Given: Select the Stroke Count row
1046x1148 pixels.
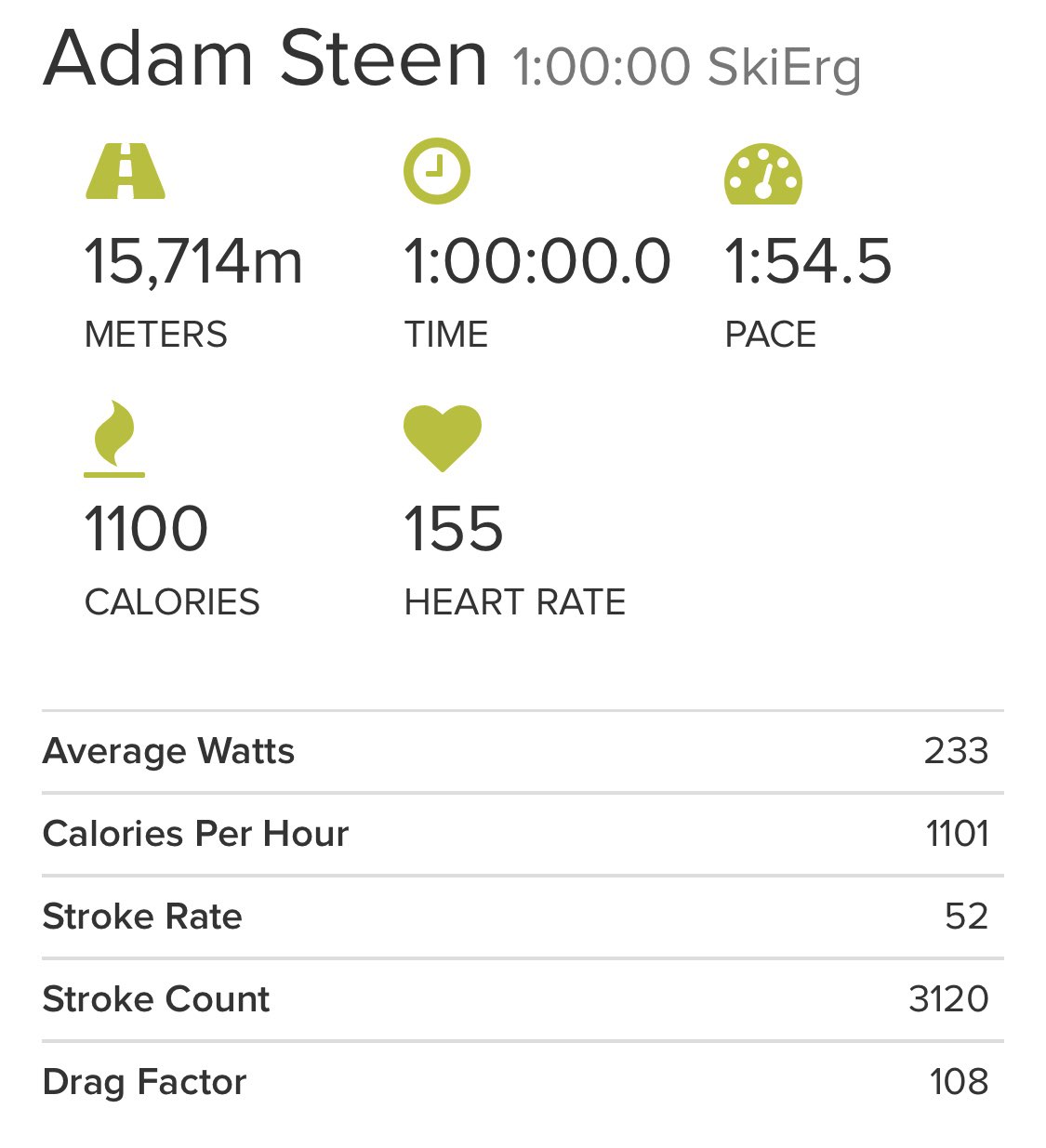Looking at the screenshot, I should click(x=523, y=999).
